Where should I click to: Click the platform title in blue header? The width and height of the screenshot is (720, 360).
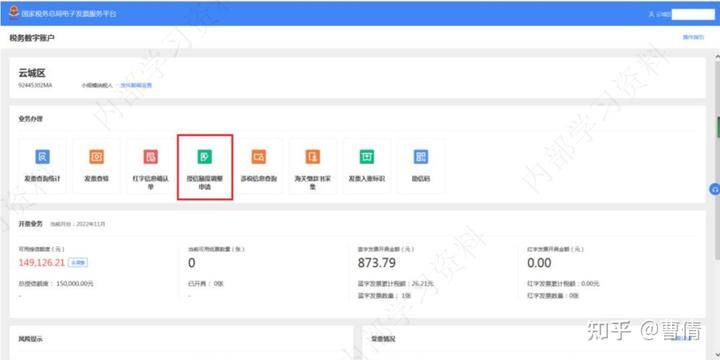click(x=69, y=14)
